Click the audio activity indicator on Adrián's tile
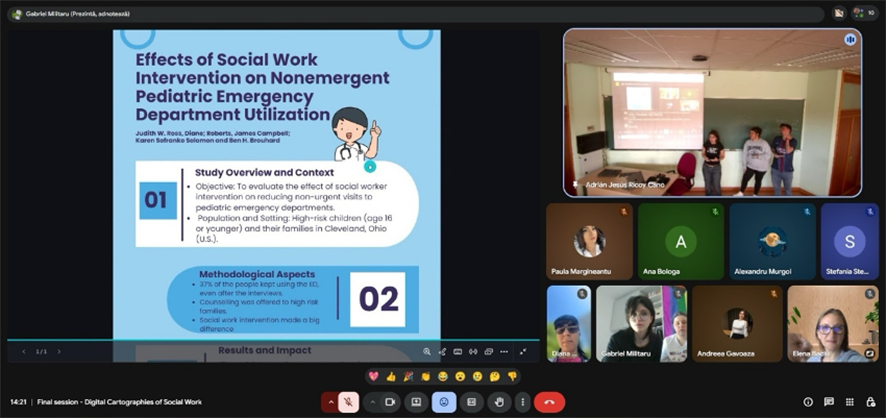886x418 pixels. 850,40
